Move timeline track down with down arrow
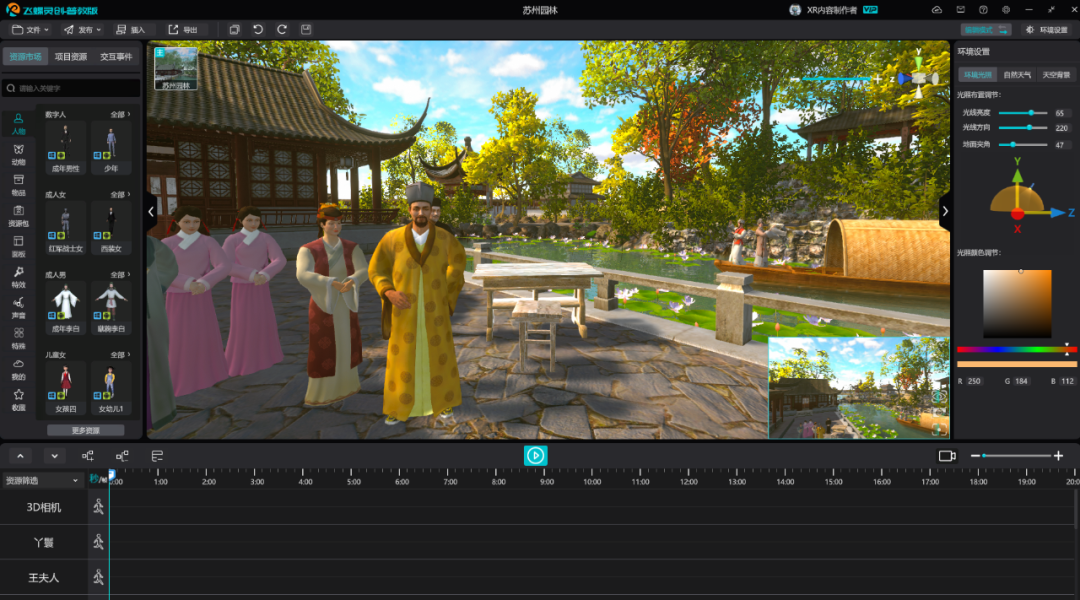 point(54,456)
